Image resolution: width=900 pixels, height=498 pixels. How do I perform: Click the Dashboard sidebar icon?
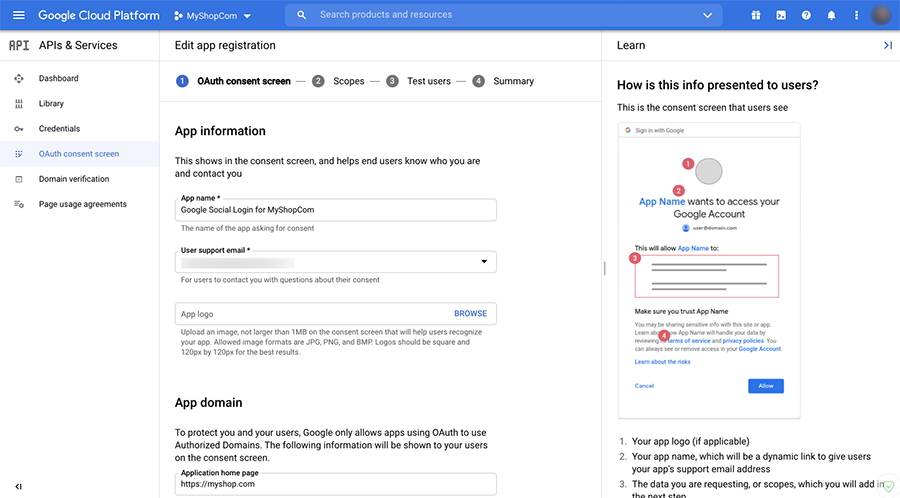[x=19, y=79]
